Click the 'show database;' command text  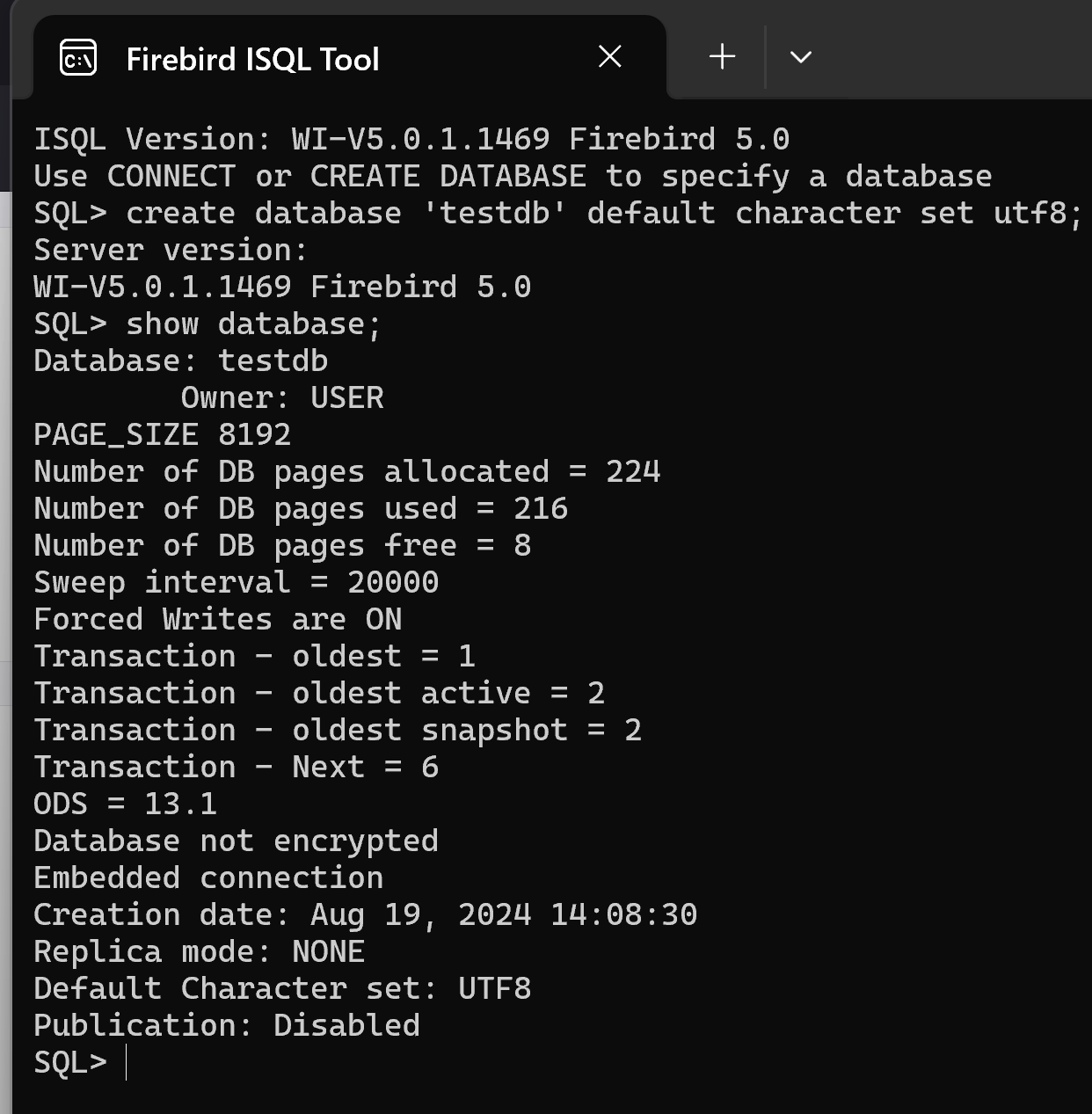click(254, 324)
